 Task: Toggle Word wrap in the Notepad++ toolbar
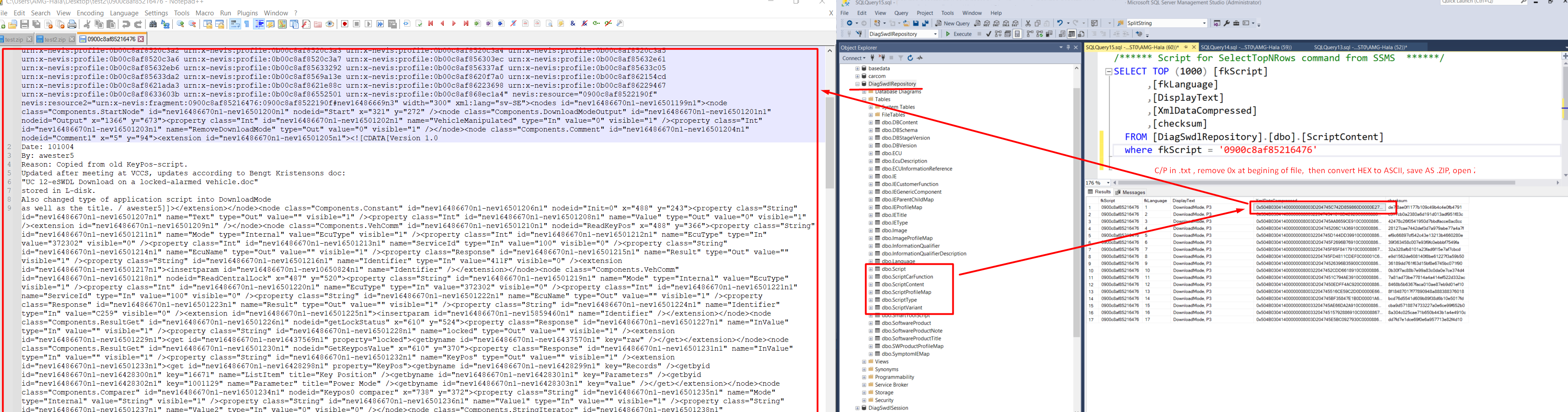[235, 25]
